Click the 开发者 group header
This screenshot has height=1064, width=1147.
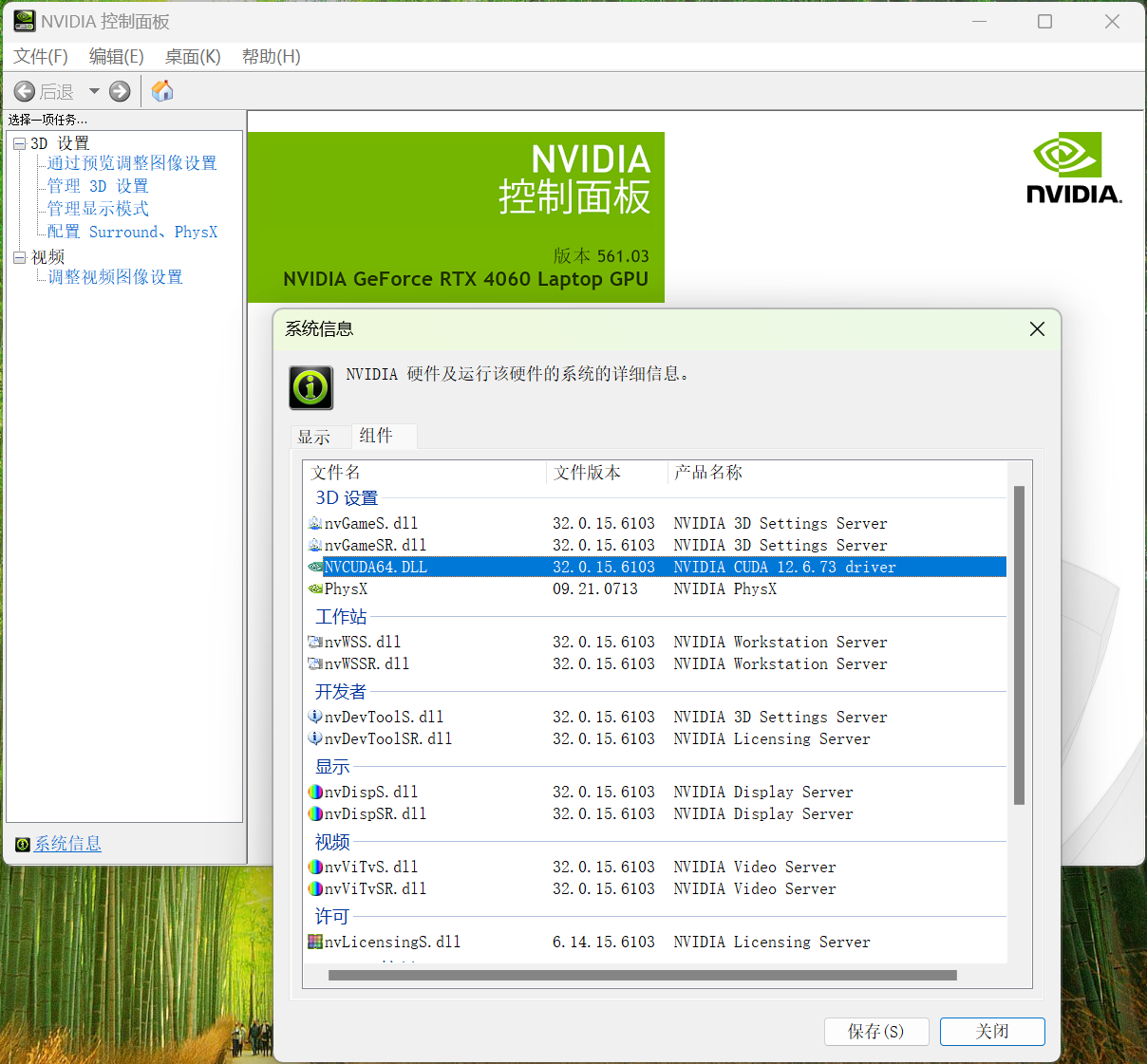point(341,692)
